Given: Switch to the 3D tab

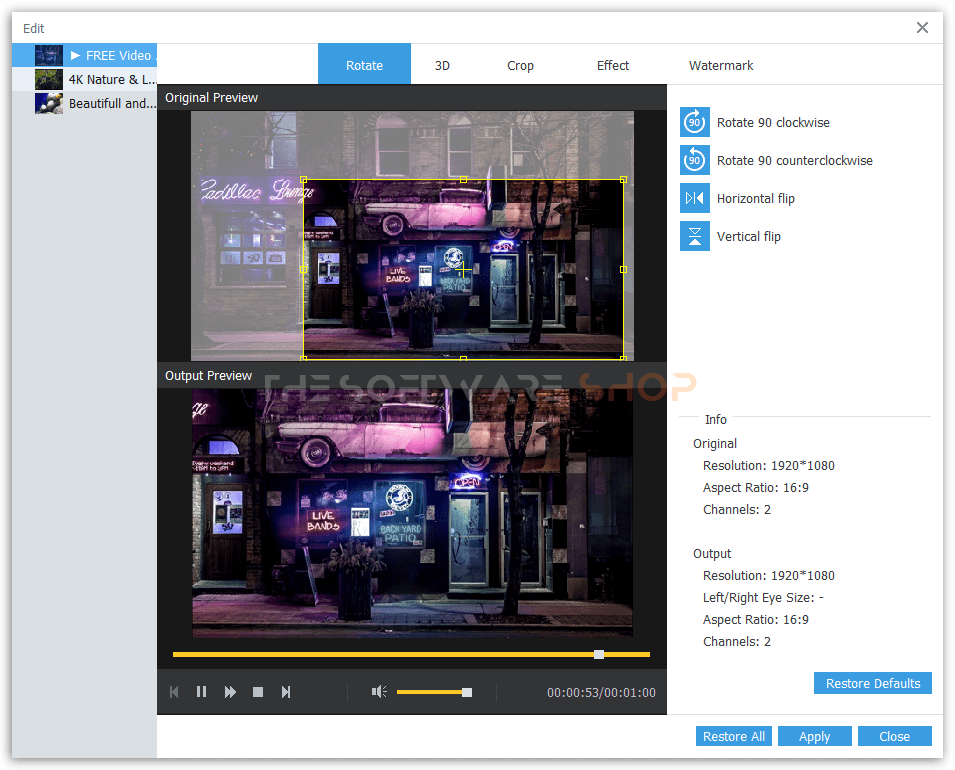Looking at the screenshot, I should [442, 66].
